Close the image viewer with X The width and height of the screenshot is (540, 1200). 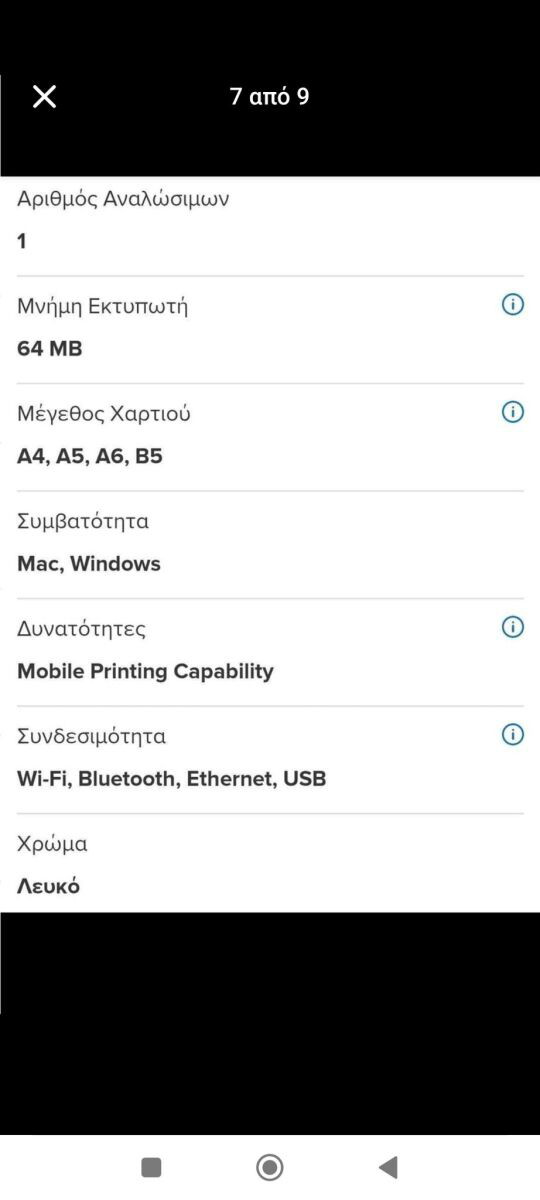click(45, 96)
